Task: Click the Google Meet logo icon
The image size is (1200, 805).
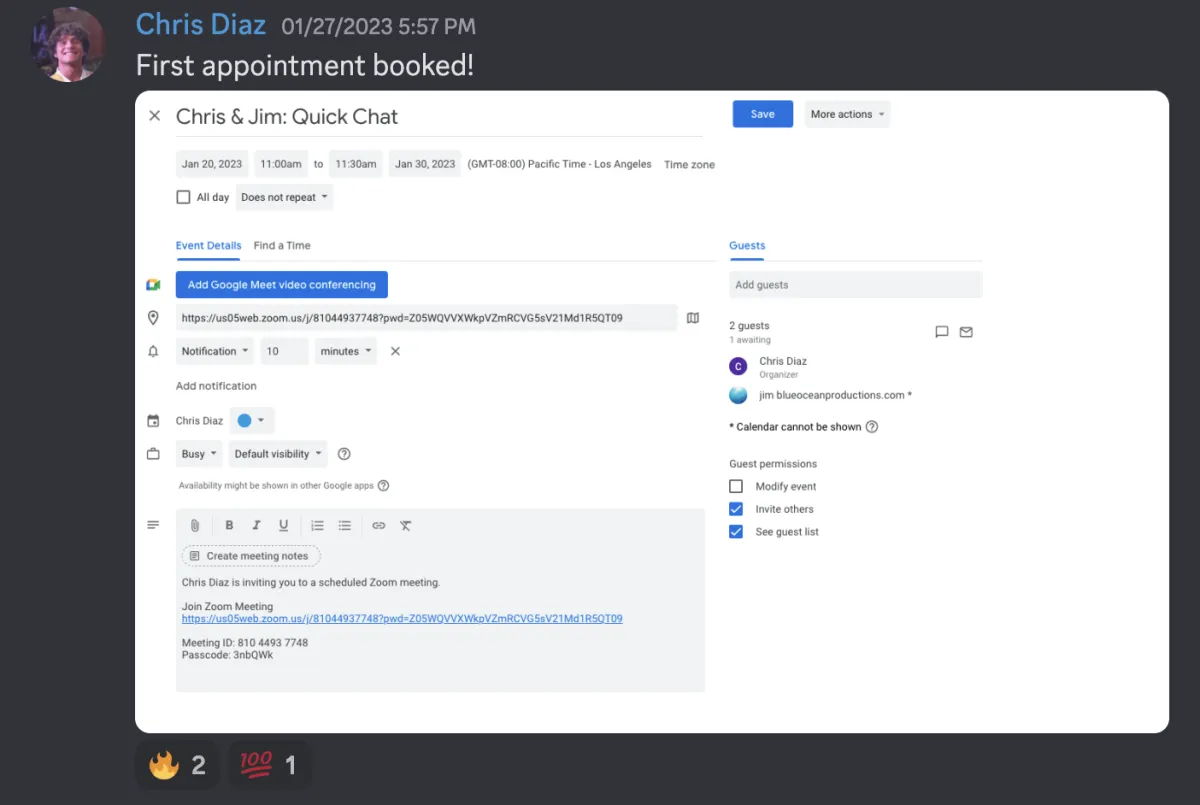Action: point(153,285)
